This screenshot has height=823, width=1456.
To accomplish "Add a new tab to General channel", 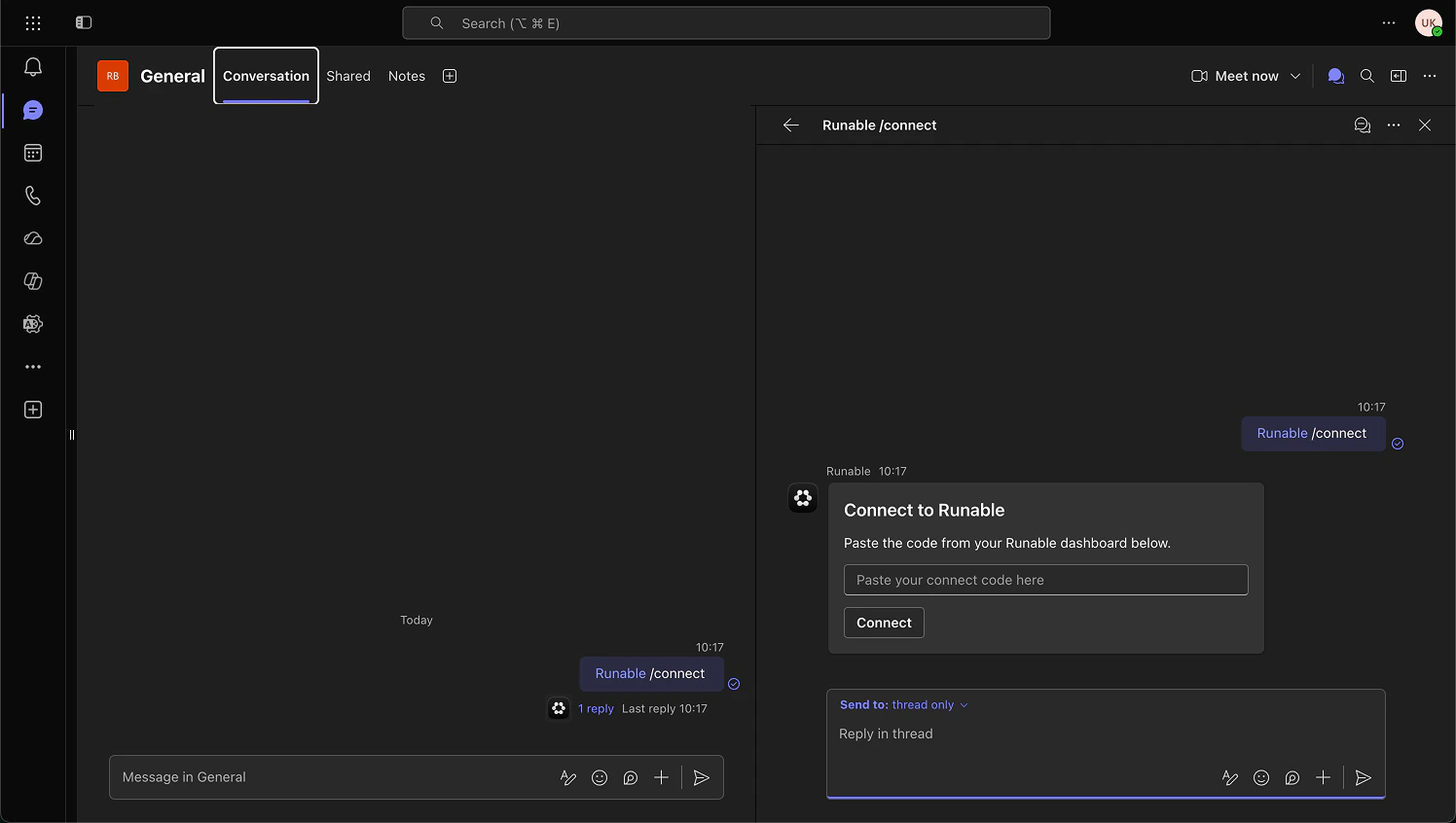I will (450, 76).
